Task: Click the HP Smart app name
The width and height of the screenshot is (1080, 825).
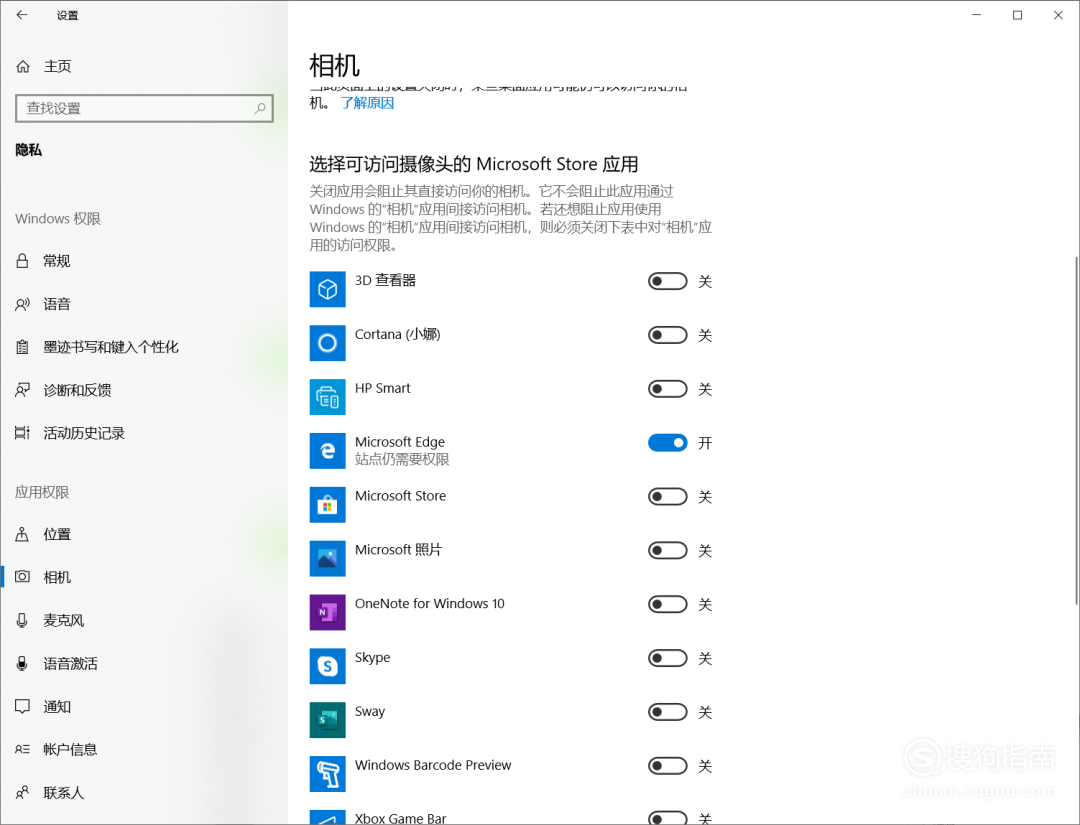Action: pyautogui.click(x=382, y=388)
